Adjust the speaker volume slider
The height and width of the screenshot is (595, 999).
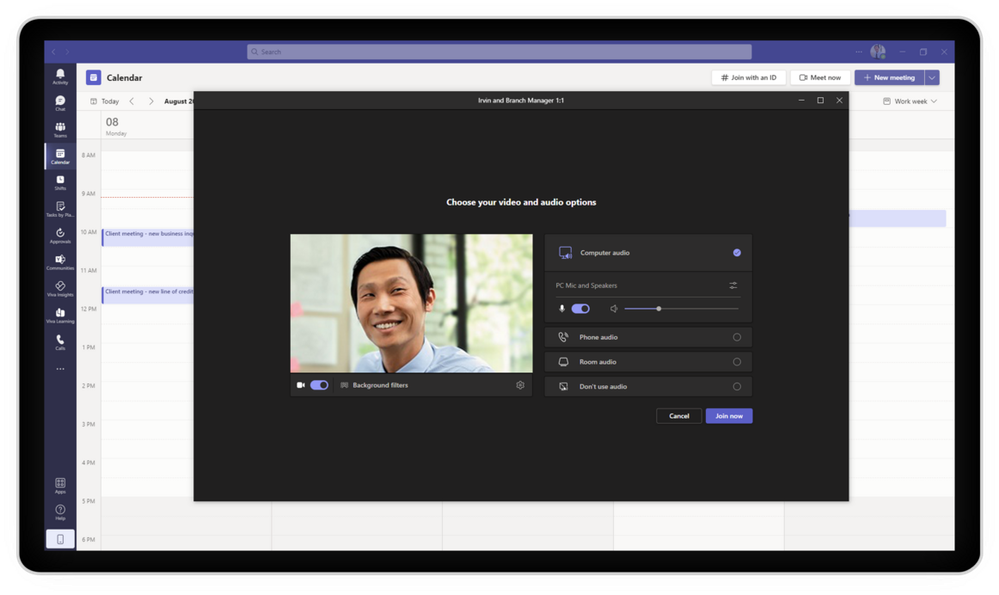pos(681,308)
